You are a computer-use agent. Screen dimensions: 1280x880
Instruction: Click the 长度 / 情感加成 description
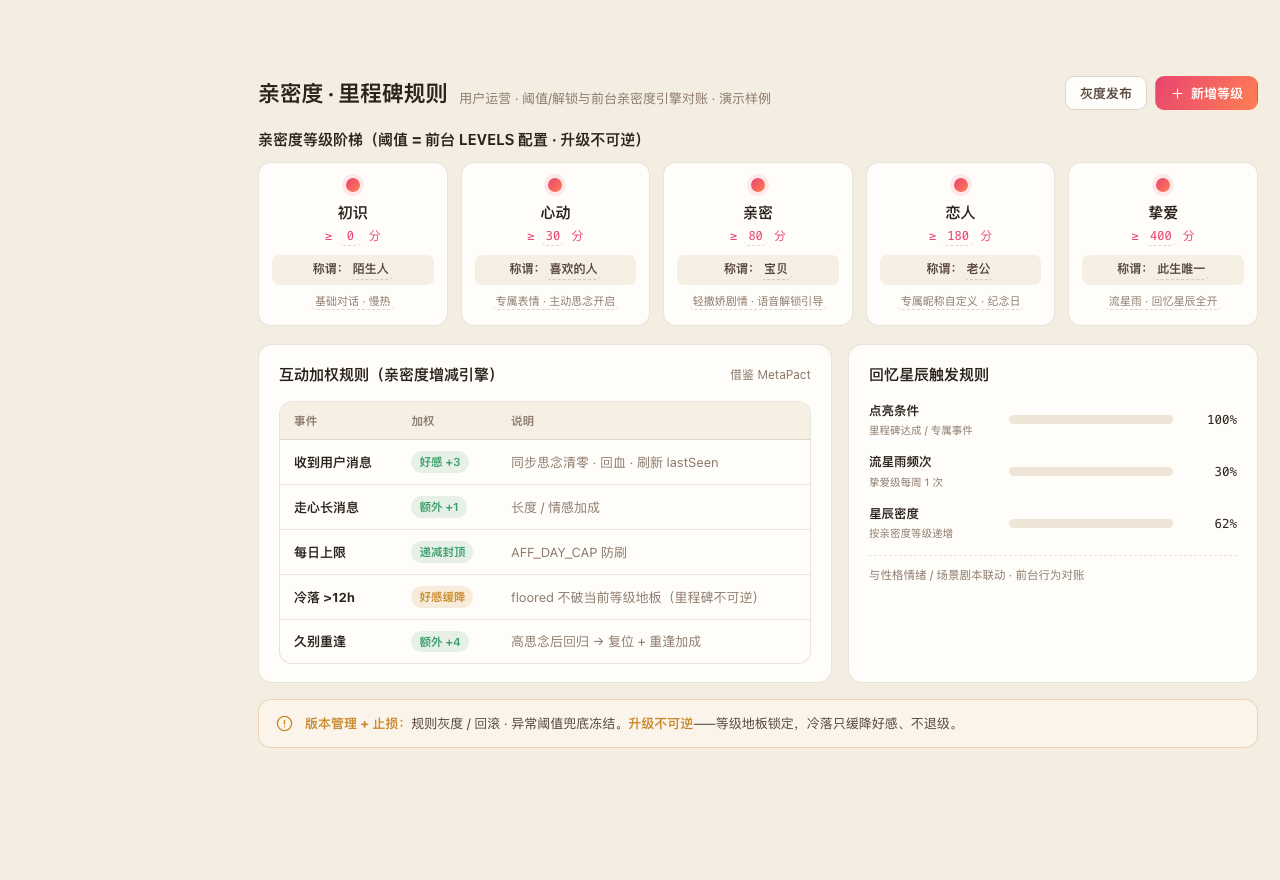pyautogui.click(x=555, y=507)
